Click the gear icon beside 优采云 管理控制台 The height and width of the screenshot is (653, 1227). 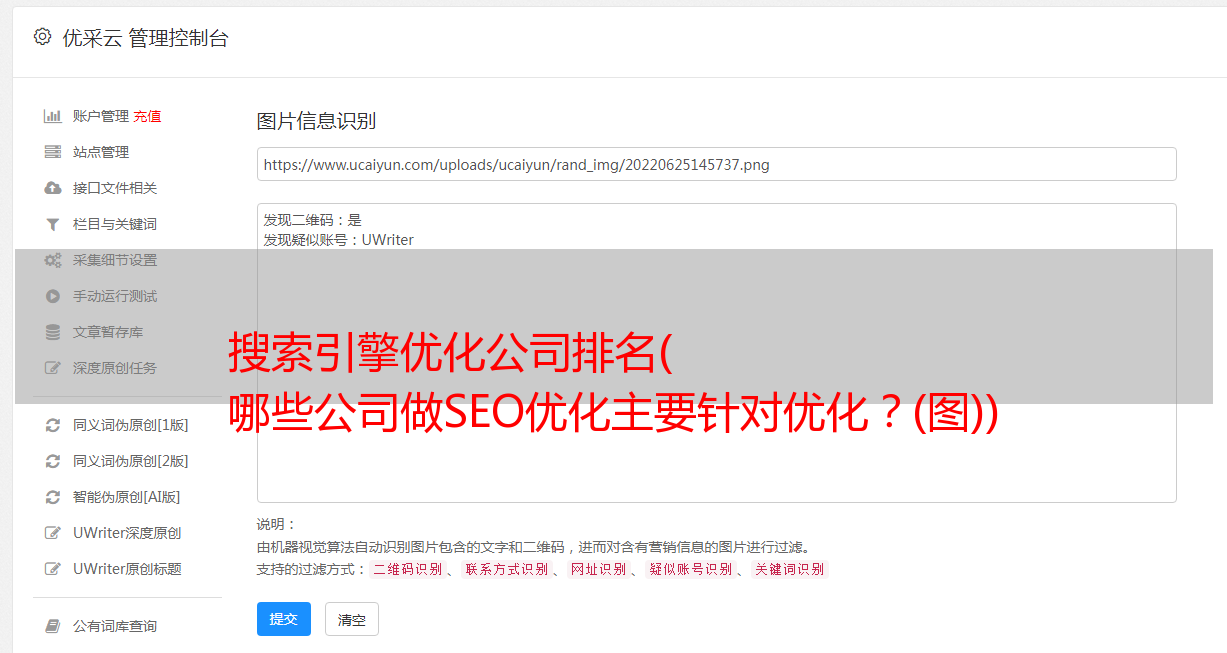tap(42, 37)
